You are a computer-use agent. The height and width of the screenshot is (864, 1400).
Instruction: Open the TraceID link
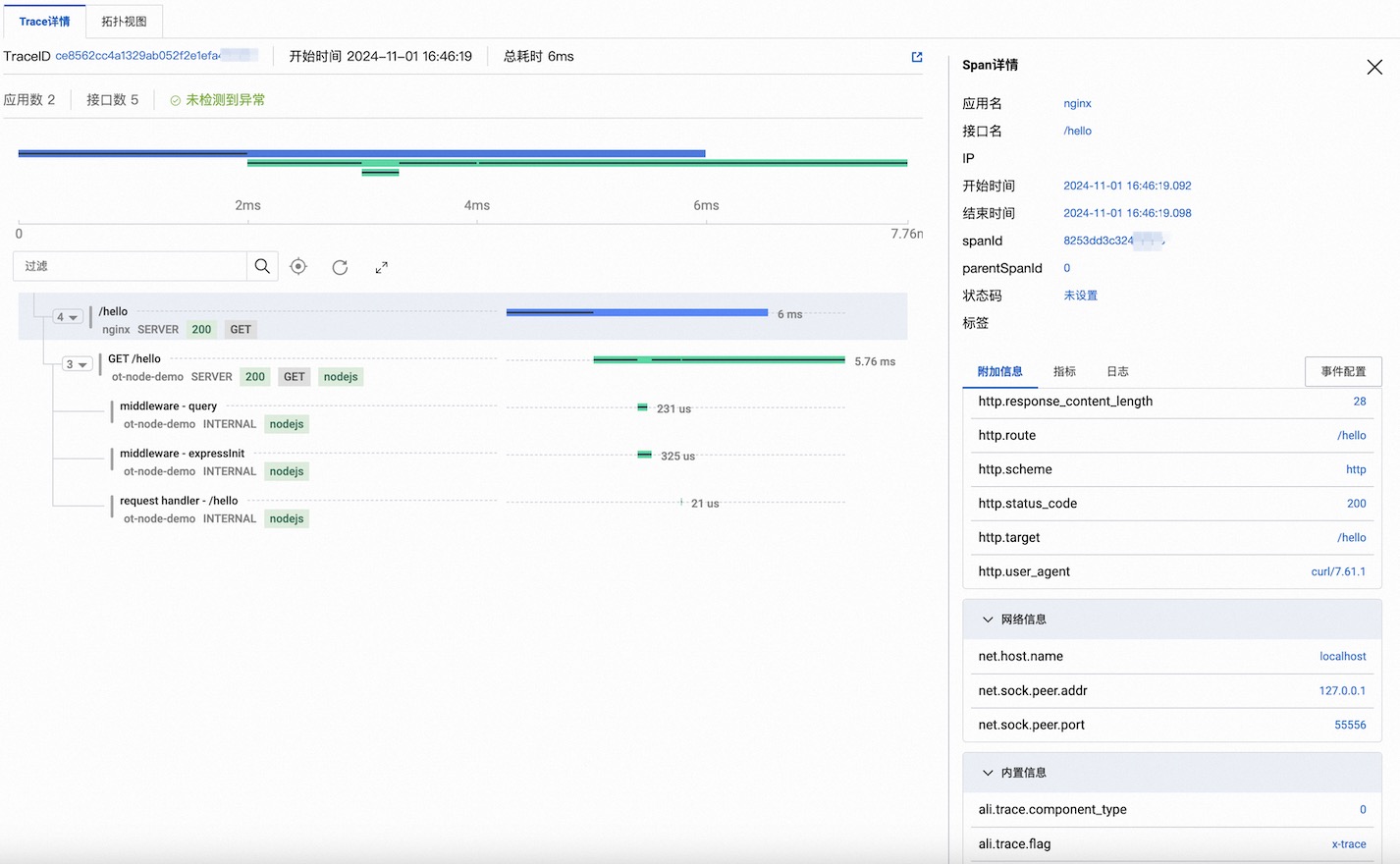pos(156,56)
